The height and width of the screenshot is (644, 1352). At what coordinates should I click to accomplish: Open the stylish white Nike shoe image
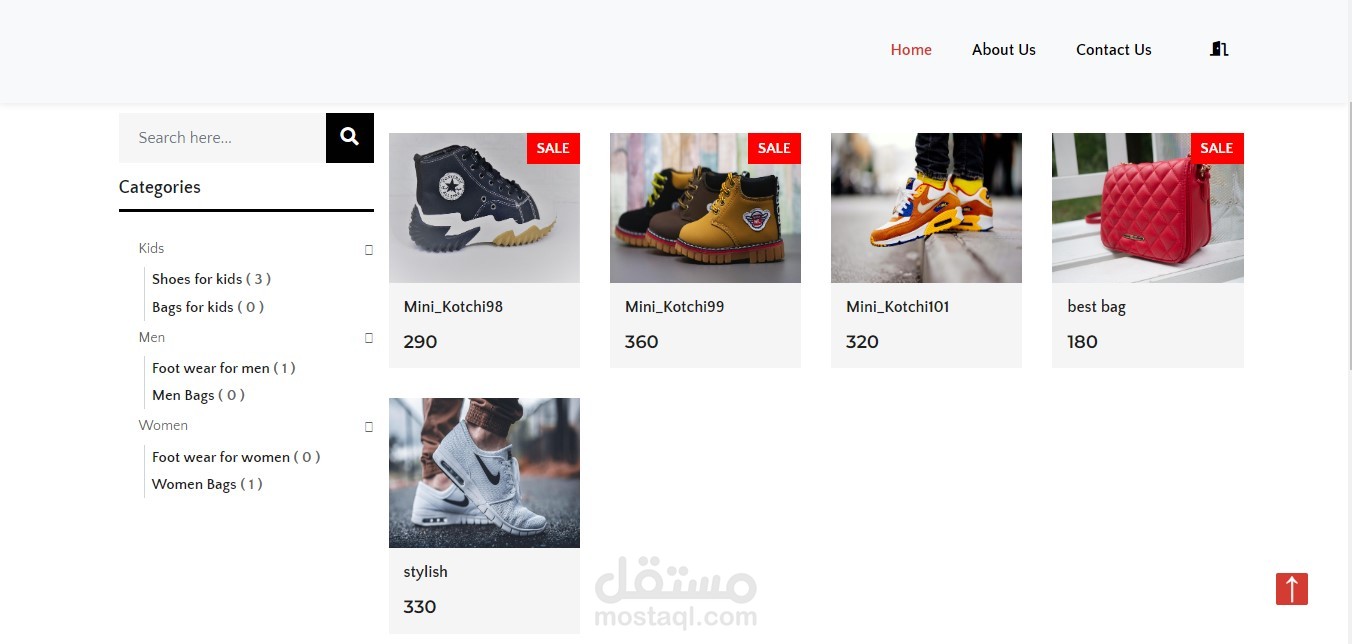(x=484, y=473)
